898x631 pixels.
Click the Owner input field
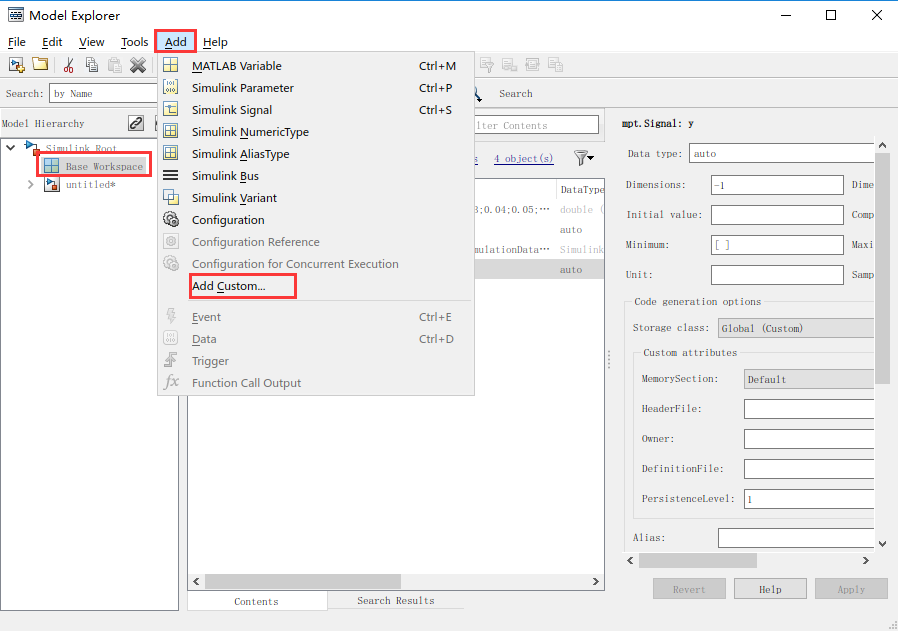click(x=809, y=439)
